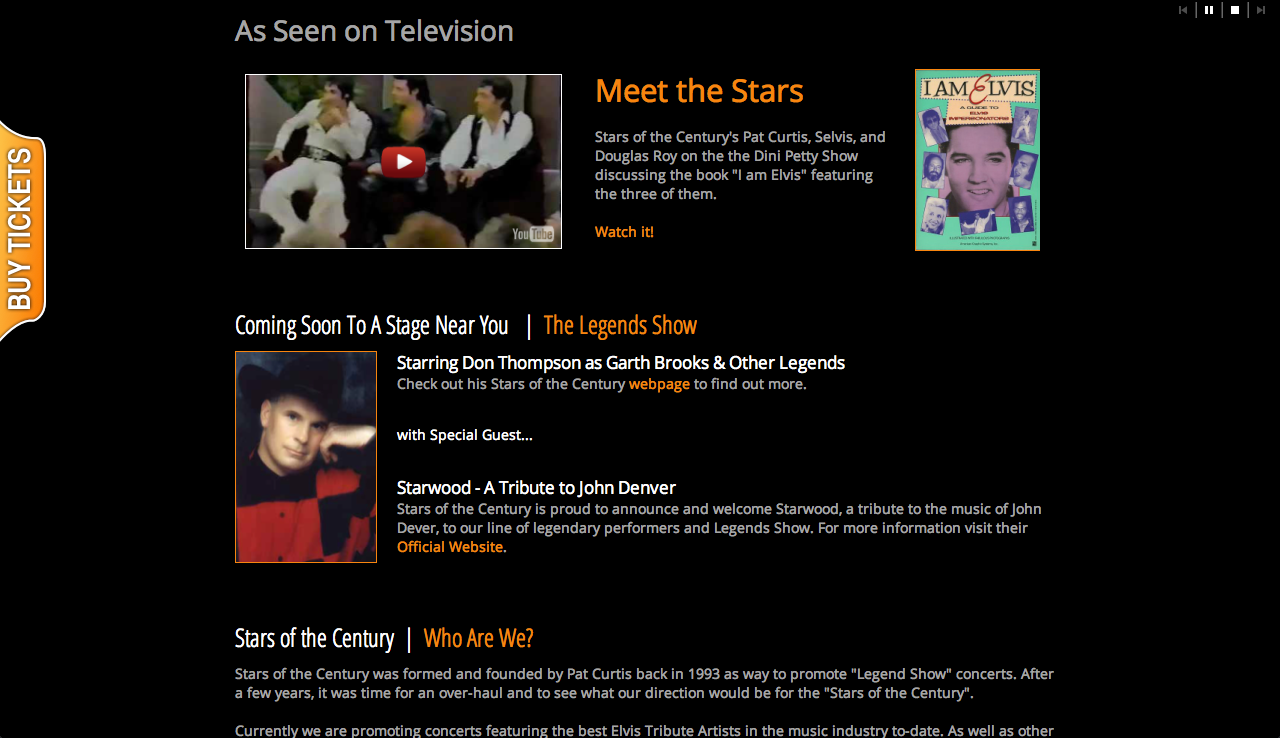Click the Meet the Stars heading
1280x738 pixels.
(699, 91)
